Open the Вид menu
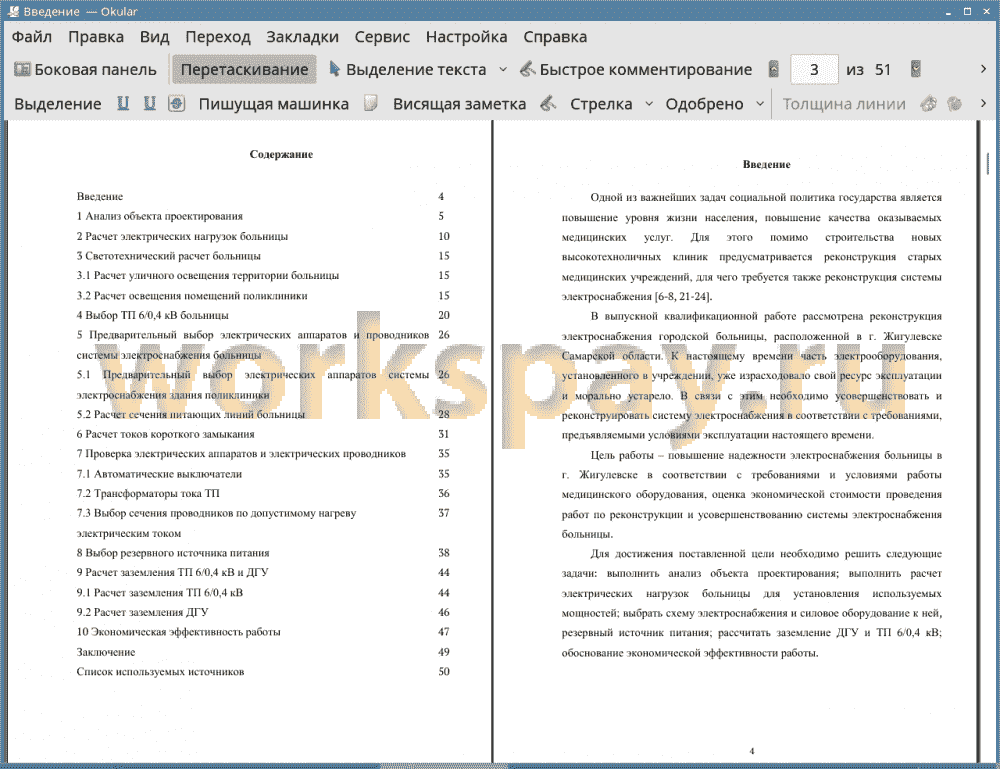 154,37
